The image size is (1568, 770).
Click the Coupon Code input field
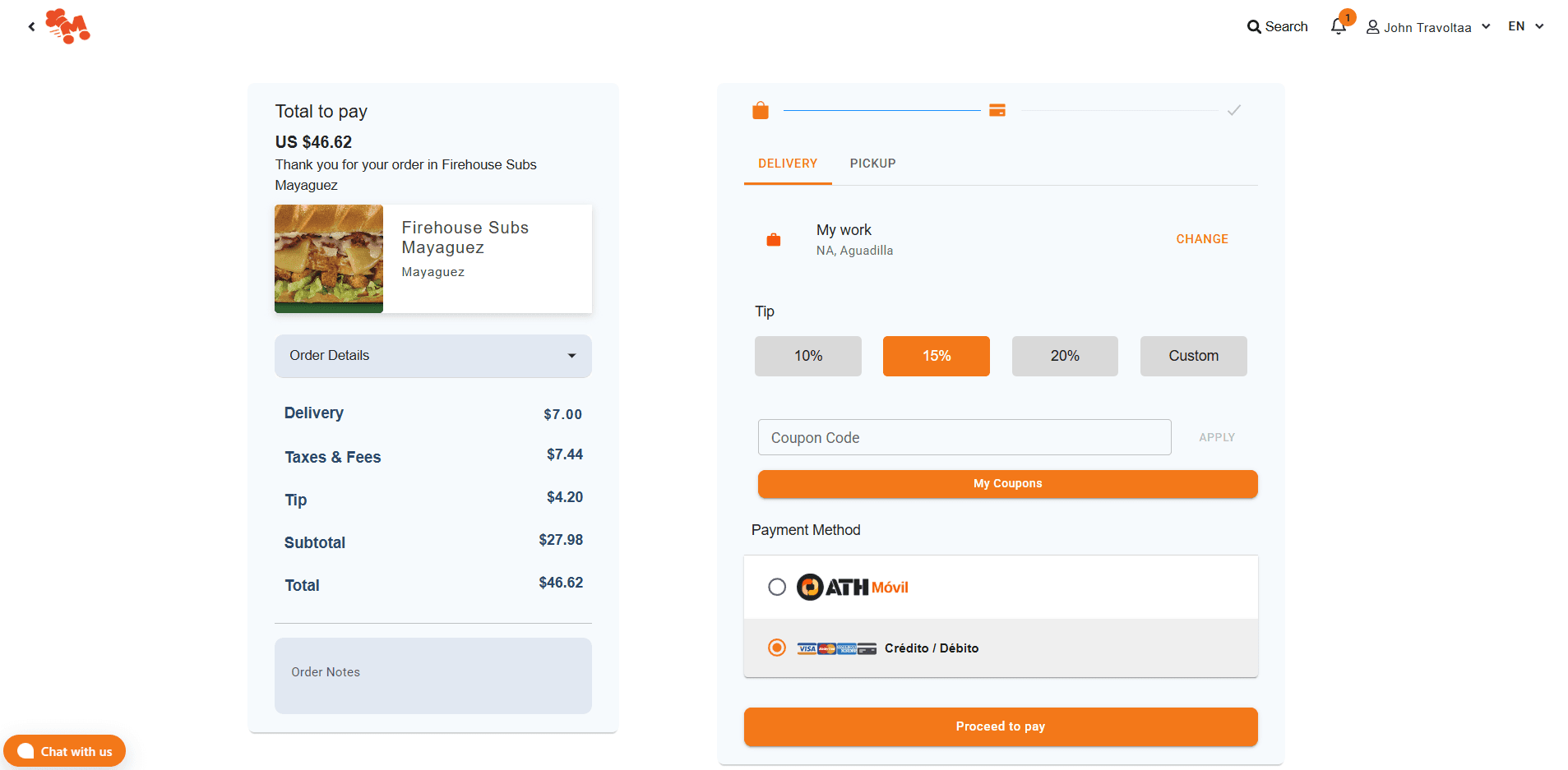[x=964, y=438]
